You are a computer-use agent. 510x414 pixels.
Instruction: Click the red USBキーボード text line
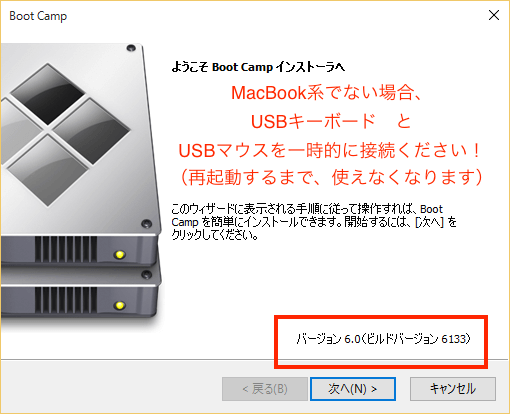(x=331, y=121)
